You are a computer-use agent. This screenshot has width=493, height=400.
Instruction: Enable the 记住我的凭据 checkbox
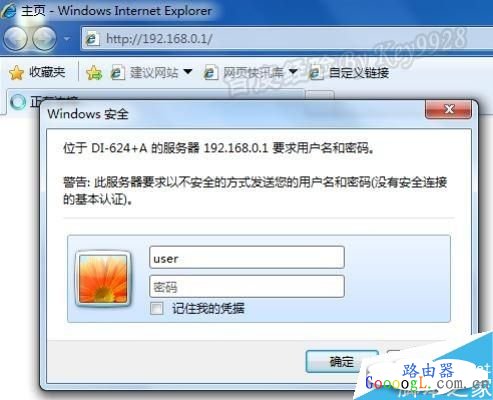[x=156, y=308]
